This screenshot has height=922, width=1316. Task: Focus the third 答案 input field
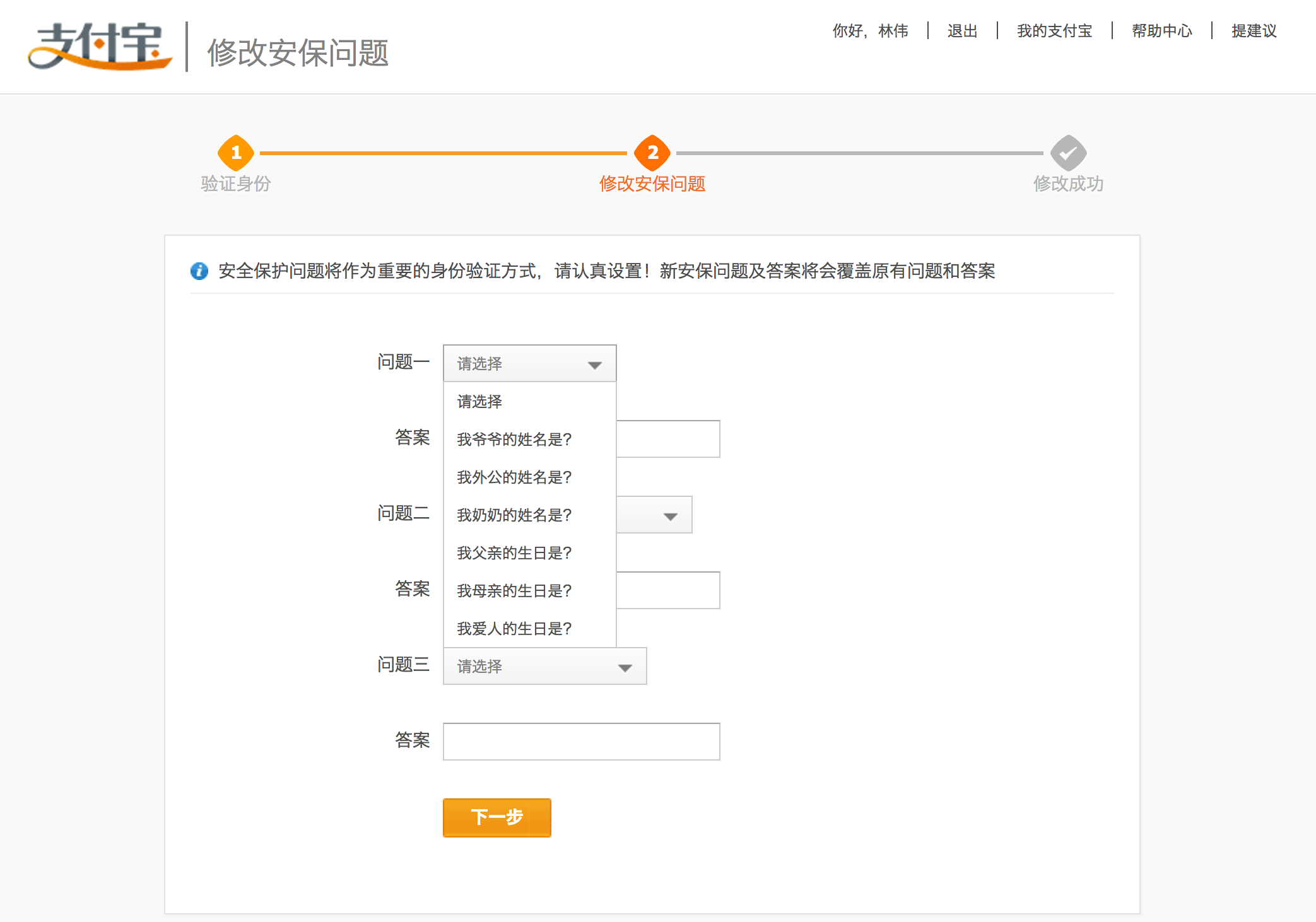581,742
